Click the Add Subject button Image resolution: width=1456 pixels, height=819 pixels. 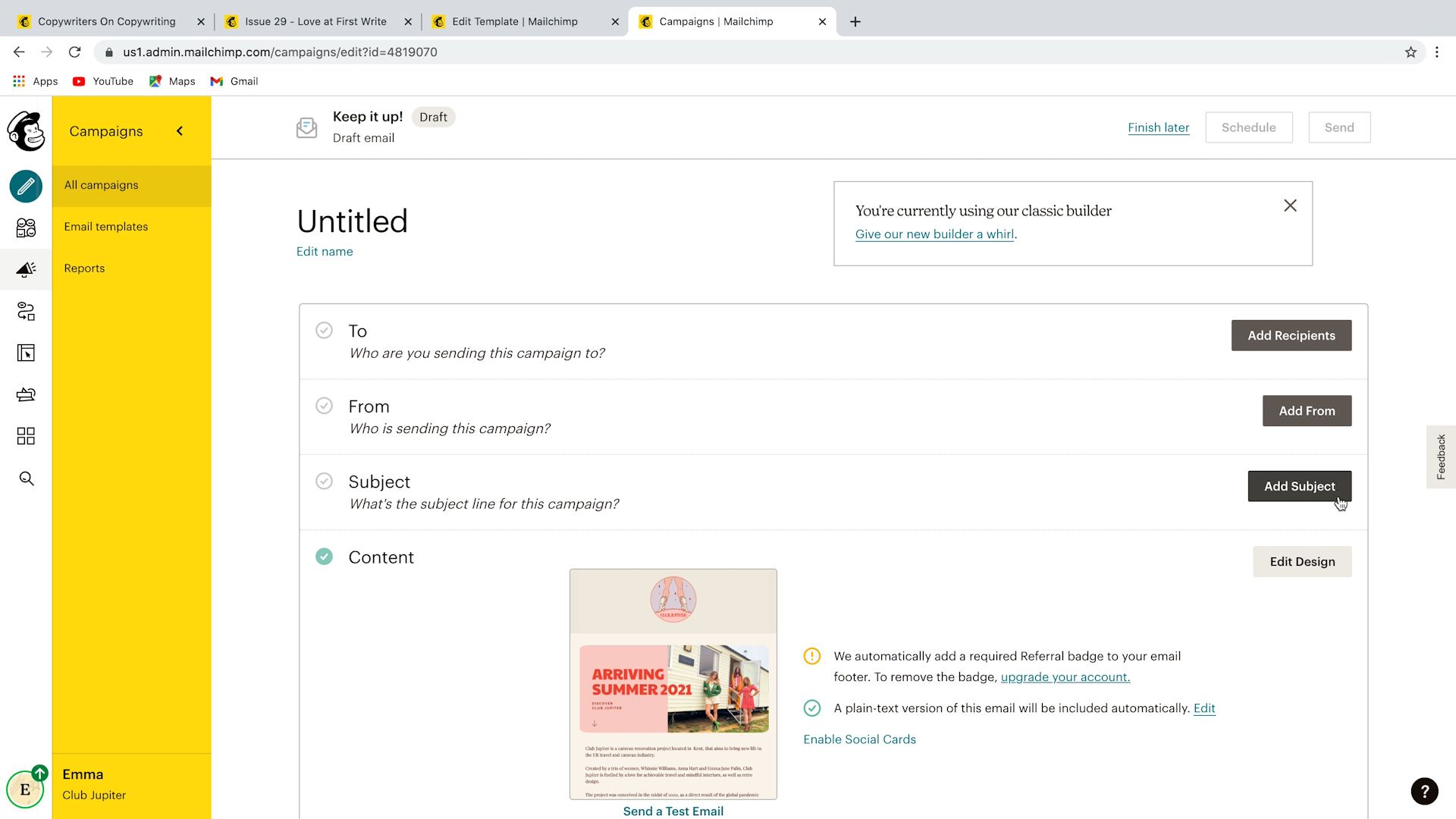[1299, 486]
